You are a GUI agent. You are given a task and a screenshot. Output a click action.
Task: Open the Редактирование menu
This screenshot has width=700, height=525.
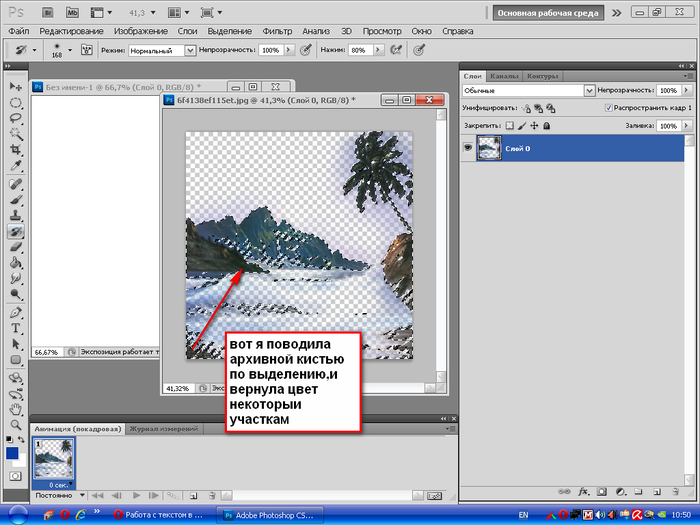coord(71,31)
